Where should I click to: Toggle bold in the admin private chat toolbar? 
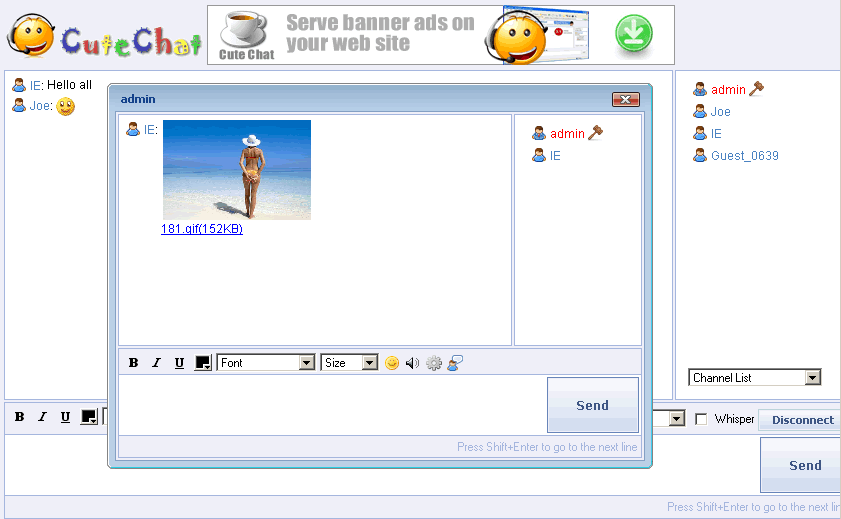pyautogui.click(x=134, y=363)
